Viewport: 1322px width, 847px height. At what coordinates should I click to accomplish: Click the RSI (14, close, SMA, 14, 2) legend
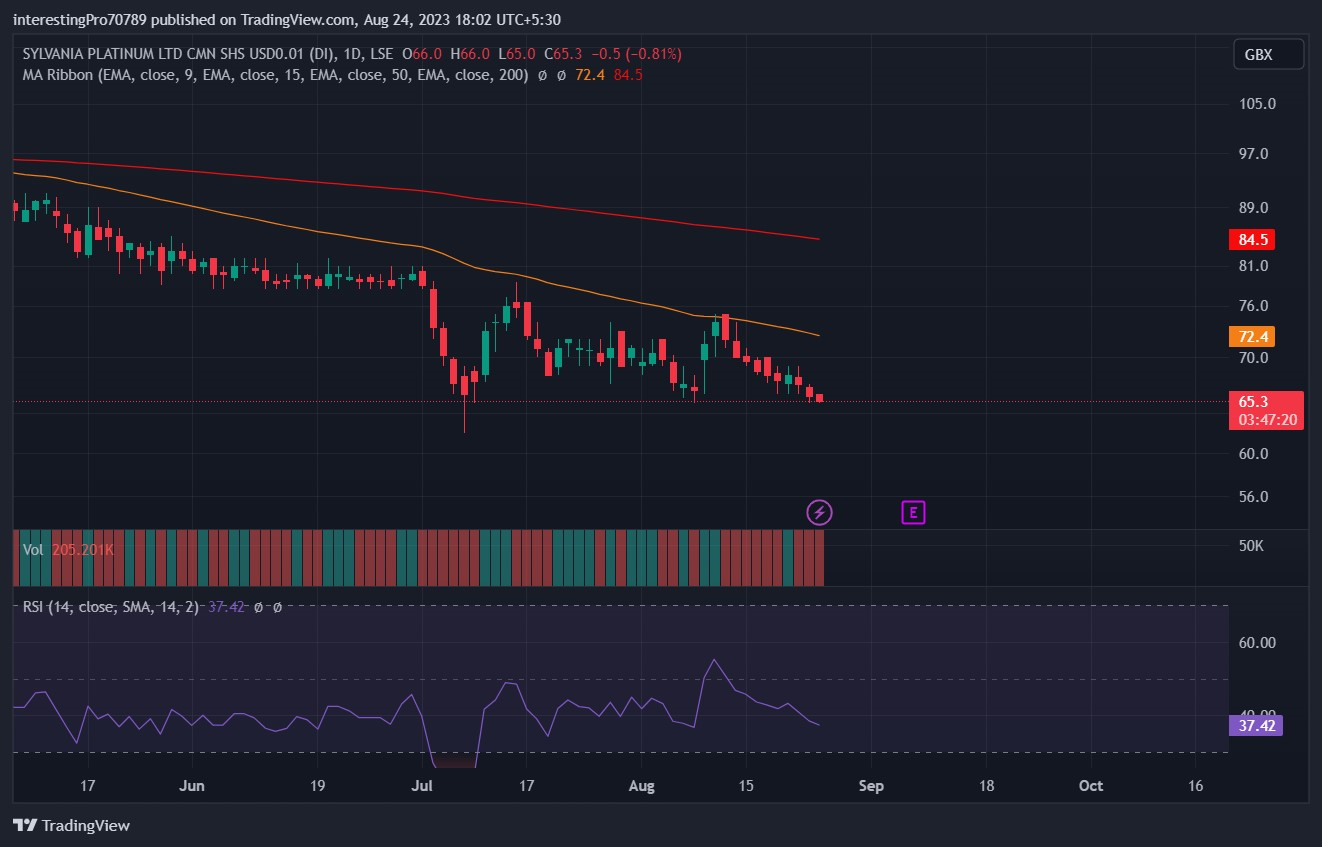112,606
